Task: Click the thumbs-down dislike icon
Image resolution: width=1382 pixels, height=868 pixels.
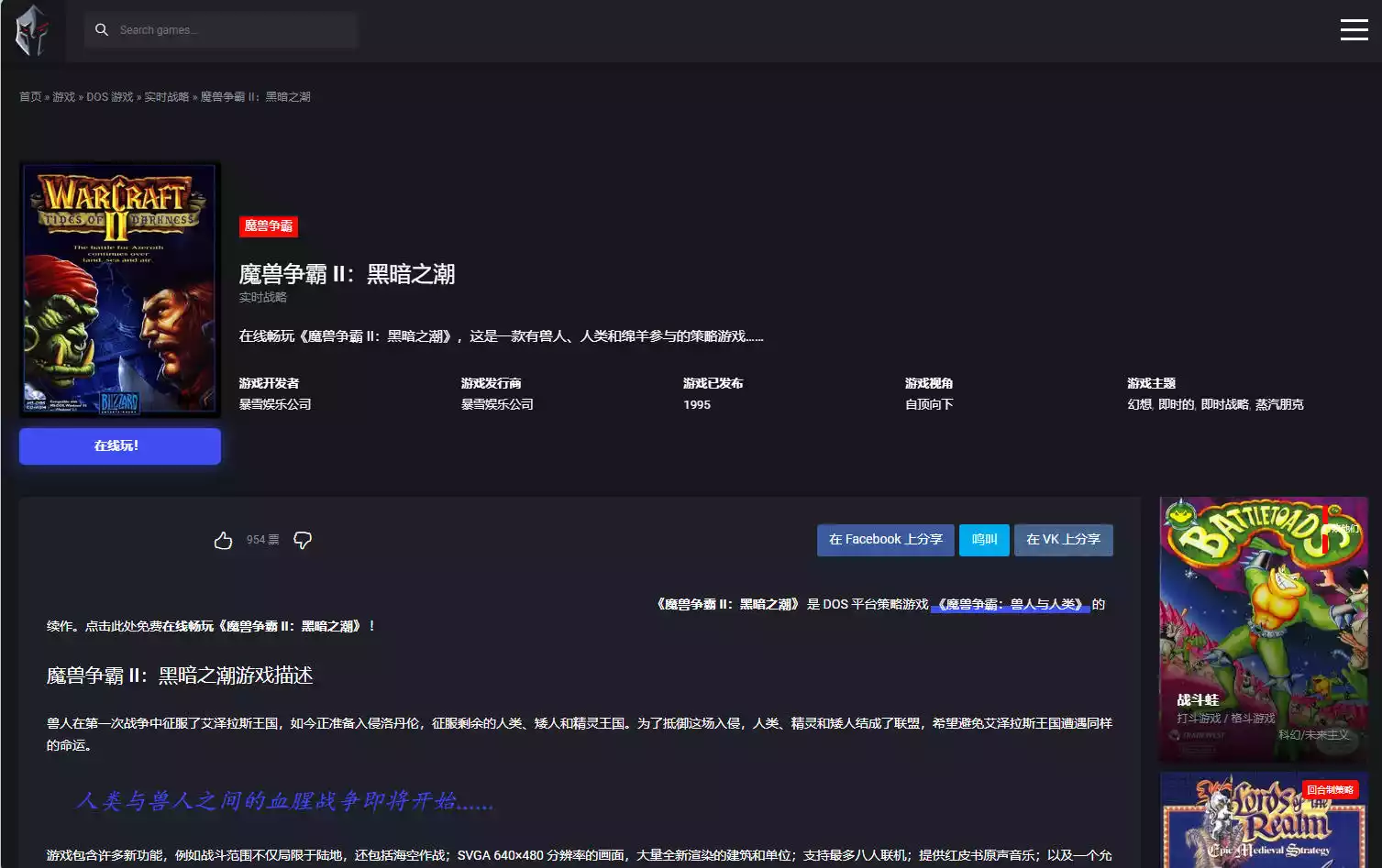Action: point(303,540)
